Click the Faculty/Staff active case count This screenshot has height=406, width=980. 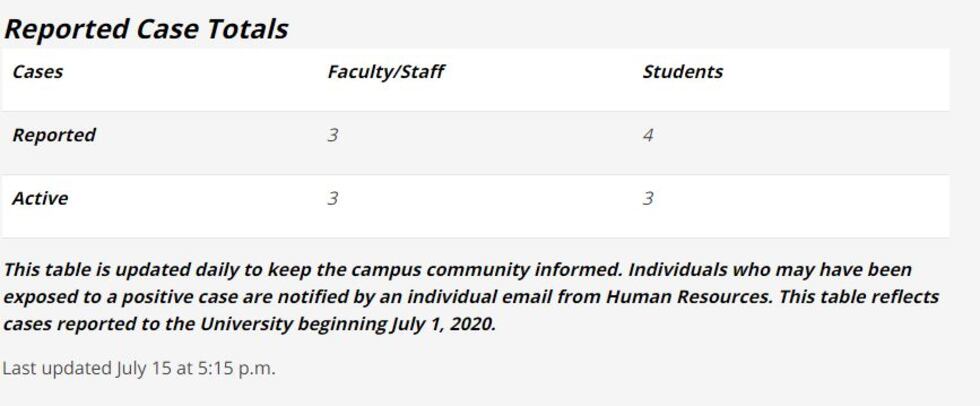pos(332,198)
